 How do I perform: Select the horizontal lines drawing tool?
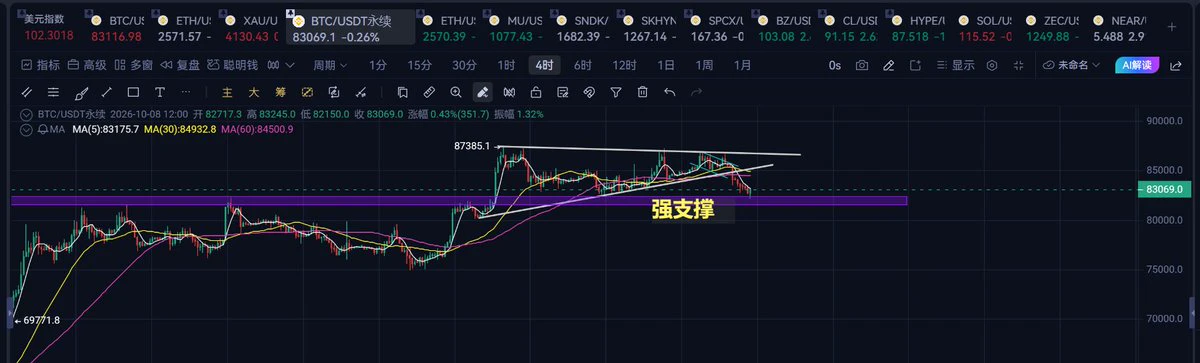(53, 92)
